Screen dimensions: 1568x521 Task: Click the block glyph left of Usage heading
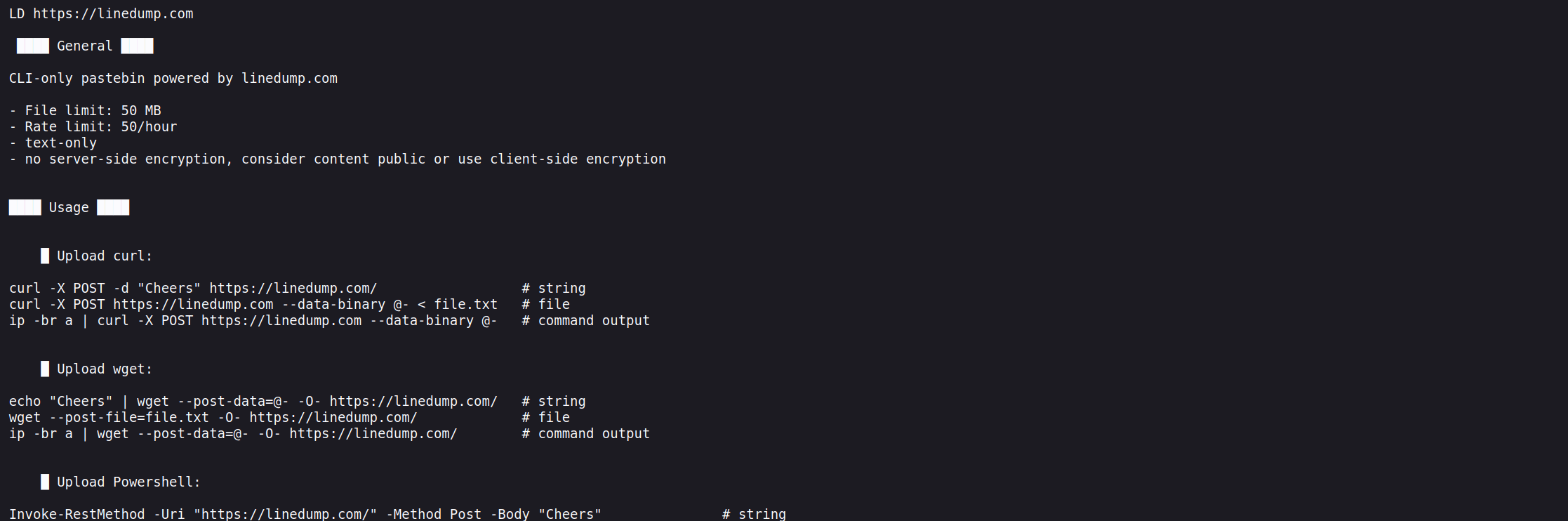point(25,208)
